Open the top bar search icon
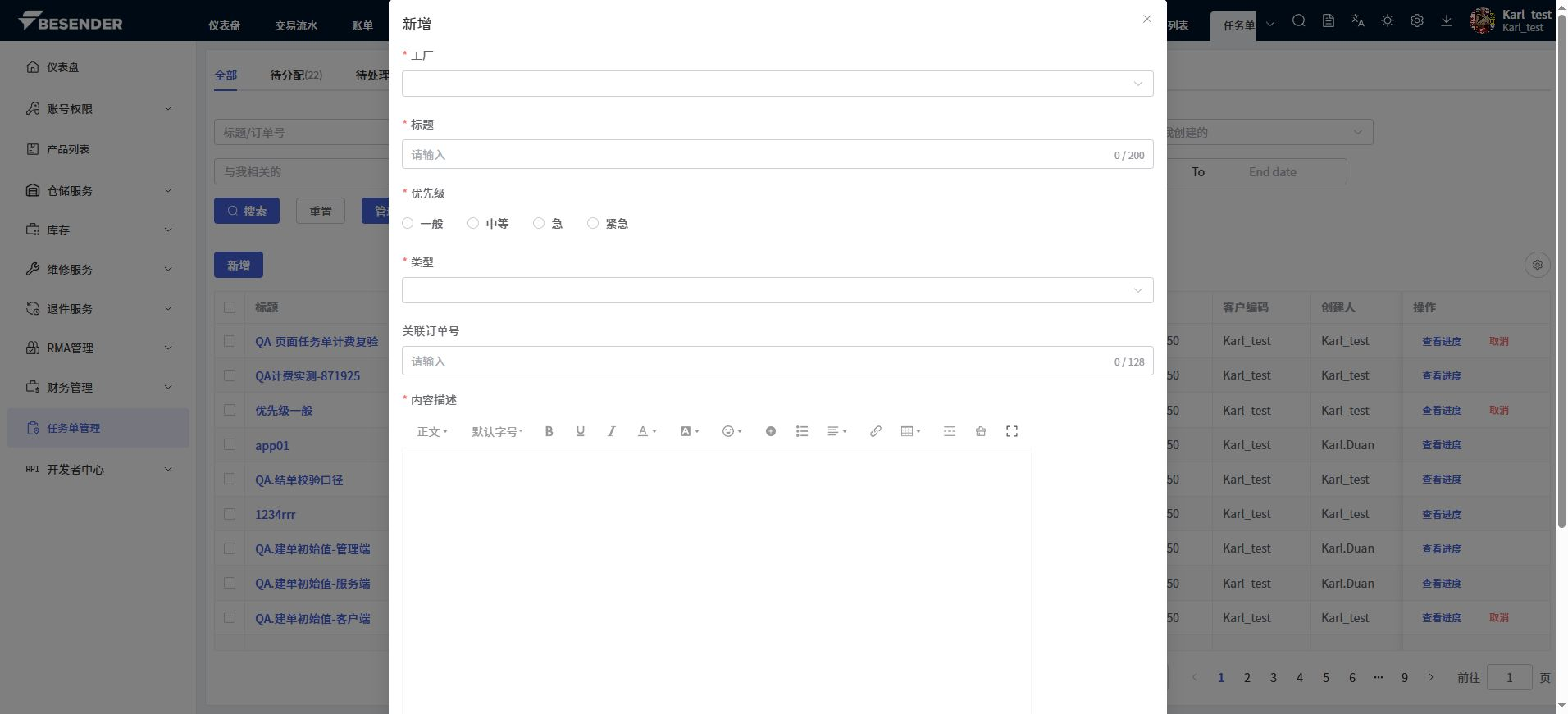 (x=1299, y=21)
